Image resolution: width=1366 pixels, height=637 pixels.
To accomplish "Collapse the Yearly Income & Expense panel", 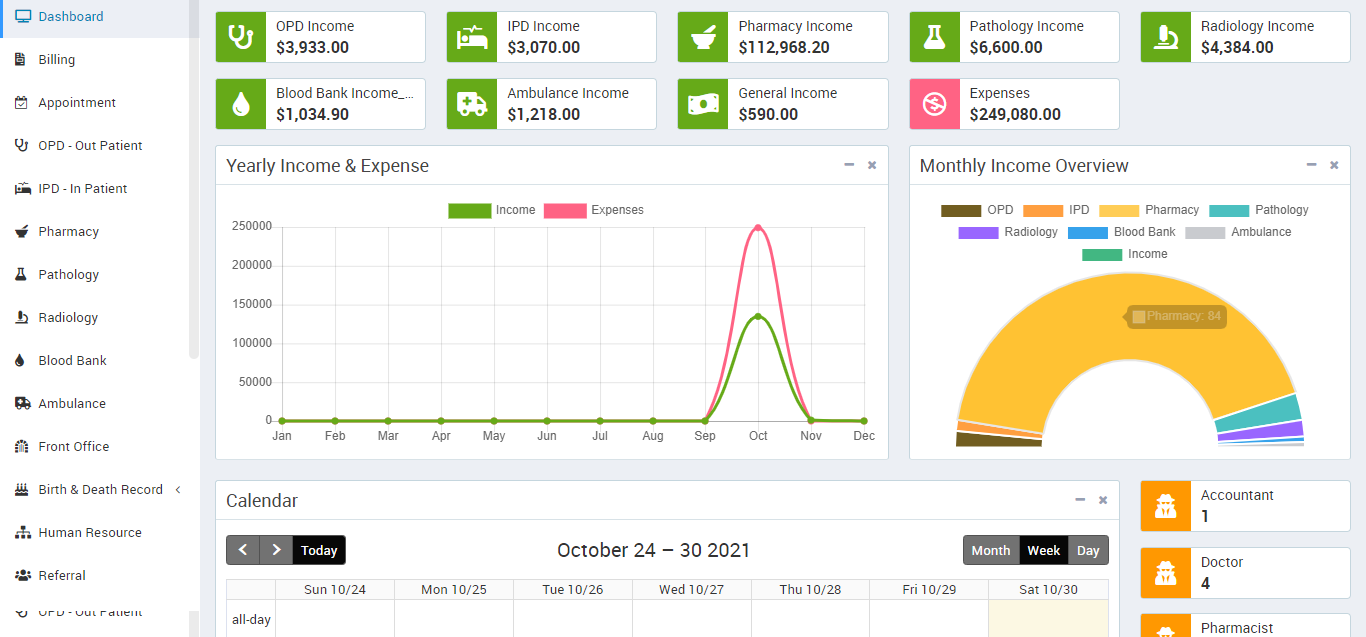I will [x=849, y=165].
